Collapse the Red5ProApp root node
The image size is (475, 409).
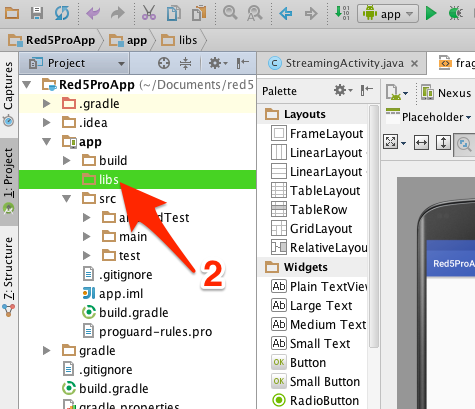27,85
